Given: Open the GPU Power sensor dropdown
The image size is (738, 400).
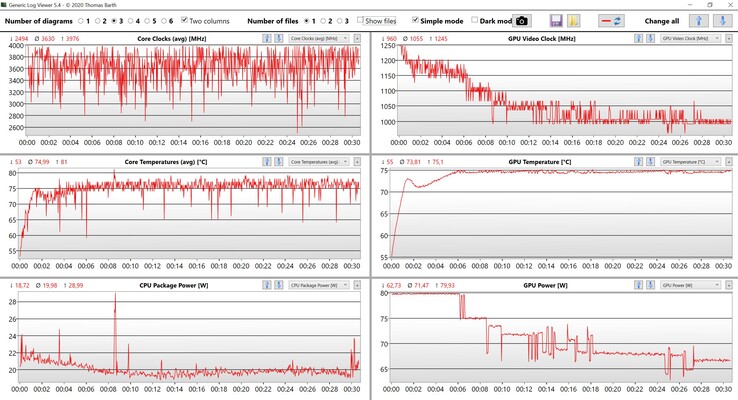Looking at the screenshot, I should (690, 285).
